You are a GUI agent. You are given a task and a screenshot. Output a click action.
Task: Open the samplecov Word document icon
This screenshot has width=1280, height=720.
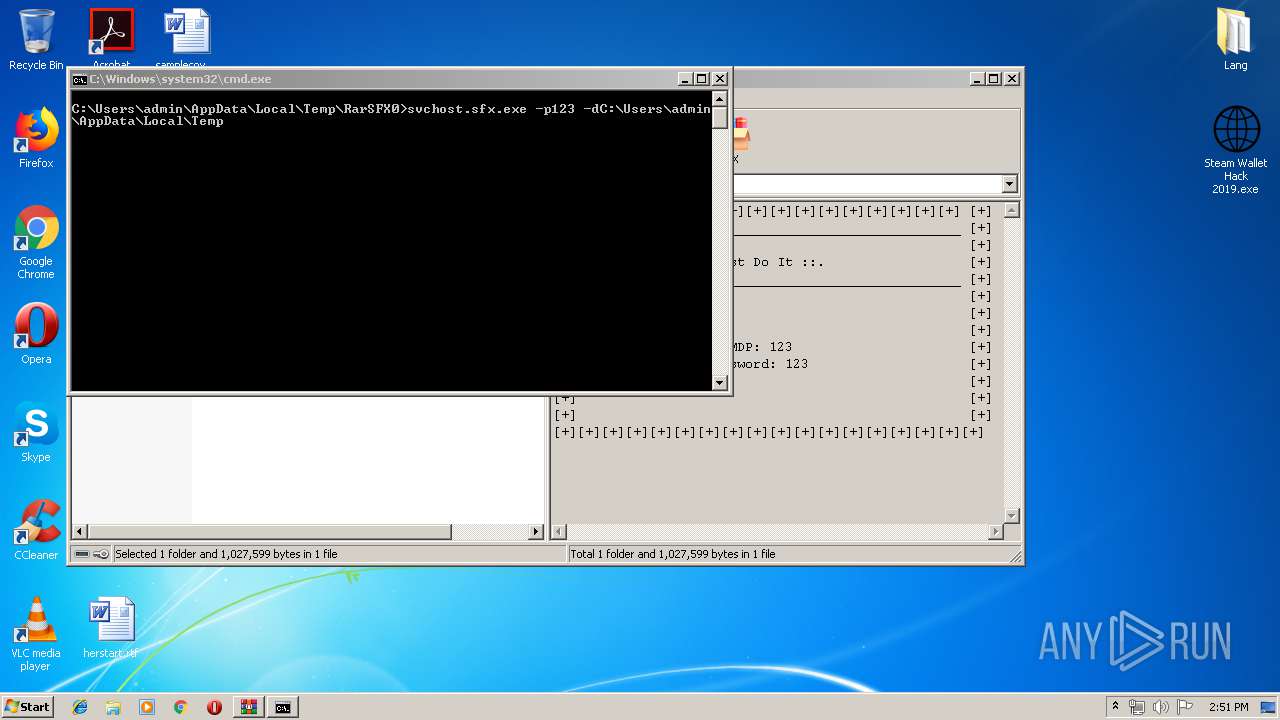187,37
